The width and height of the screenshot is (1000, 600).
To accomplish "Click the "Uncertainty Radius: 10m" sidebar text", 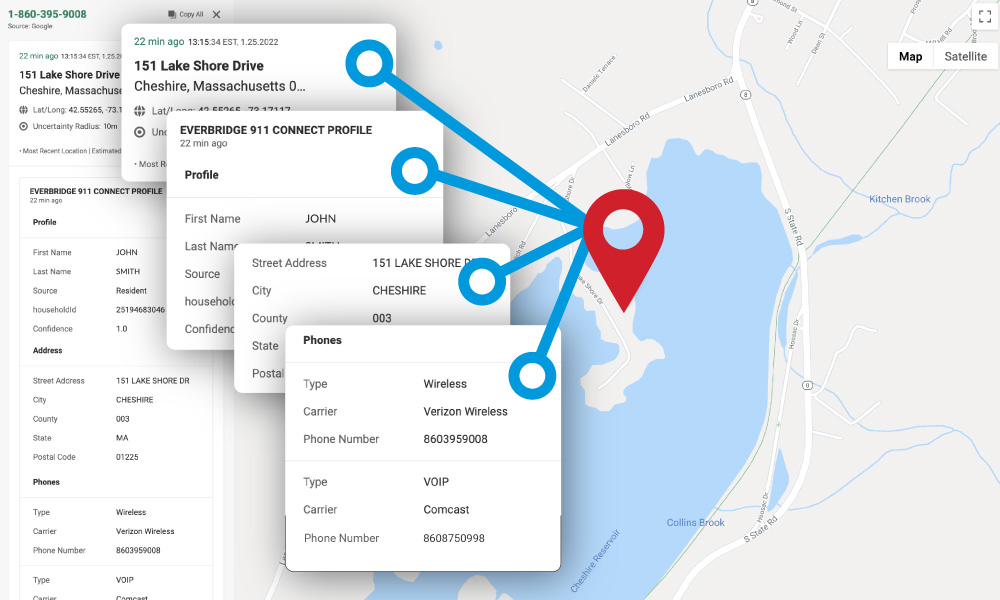I will click(x=75, y=126).
